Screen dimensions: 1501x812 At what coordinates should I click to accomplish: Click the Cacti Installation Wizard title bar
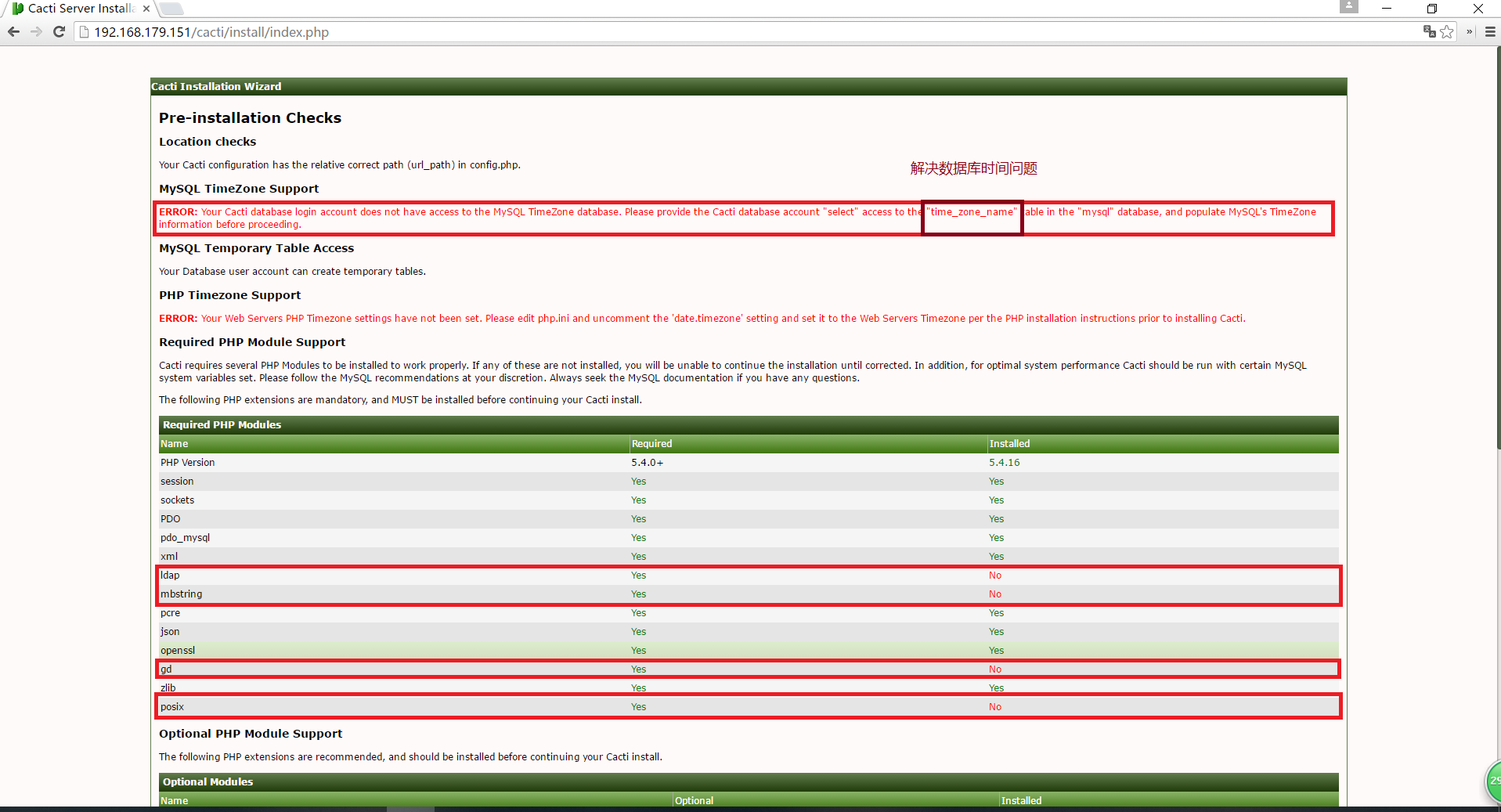749,86
